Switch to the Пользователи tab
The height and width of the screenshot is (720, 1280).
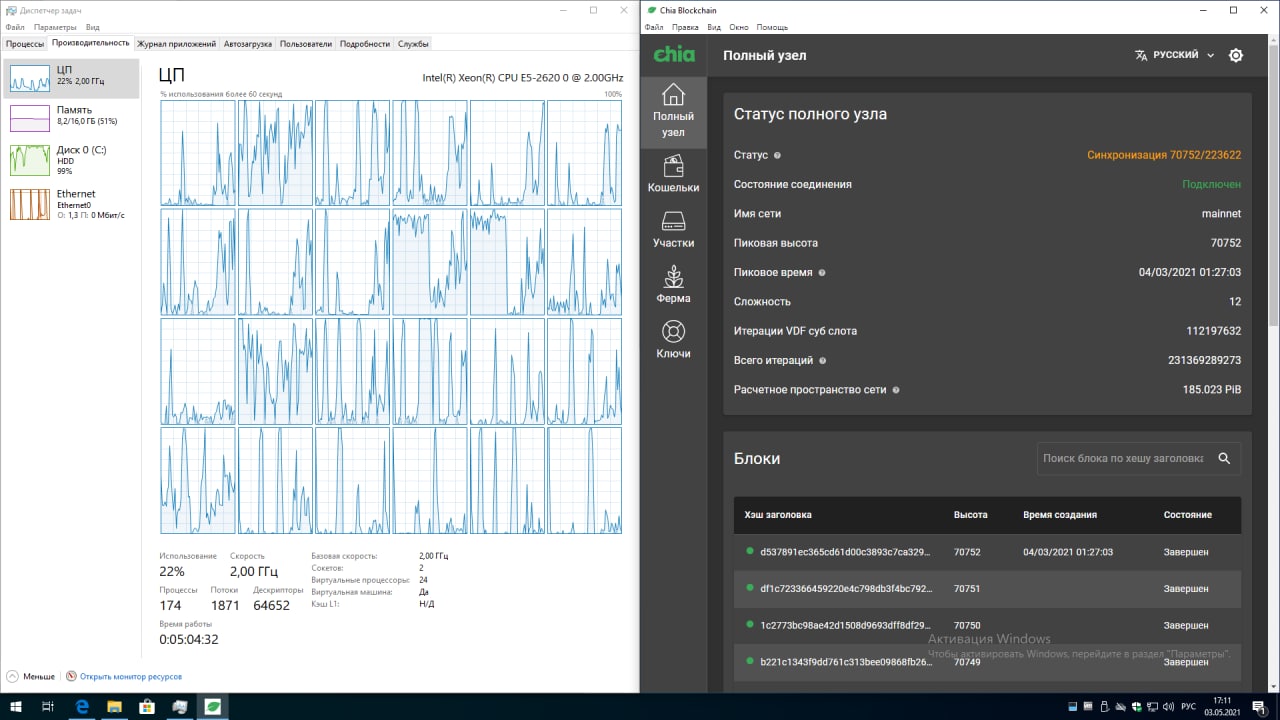click(305, 44)
